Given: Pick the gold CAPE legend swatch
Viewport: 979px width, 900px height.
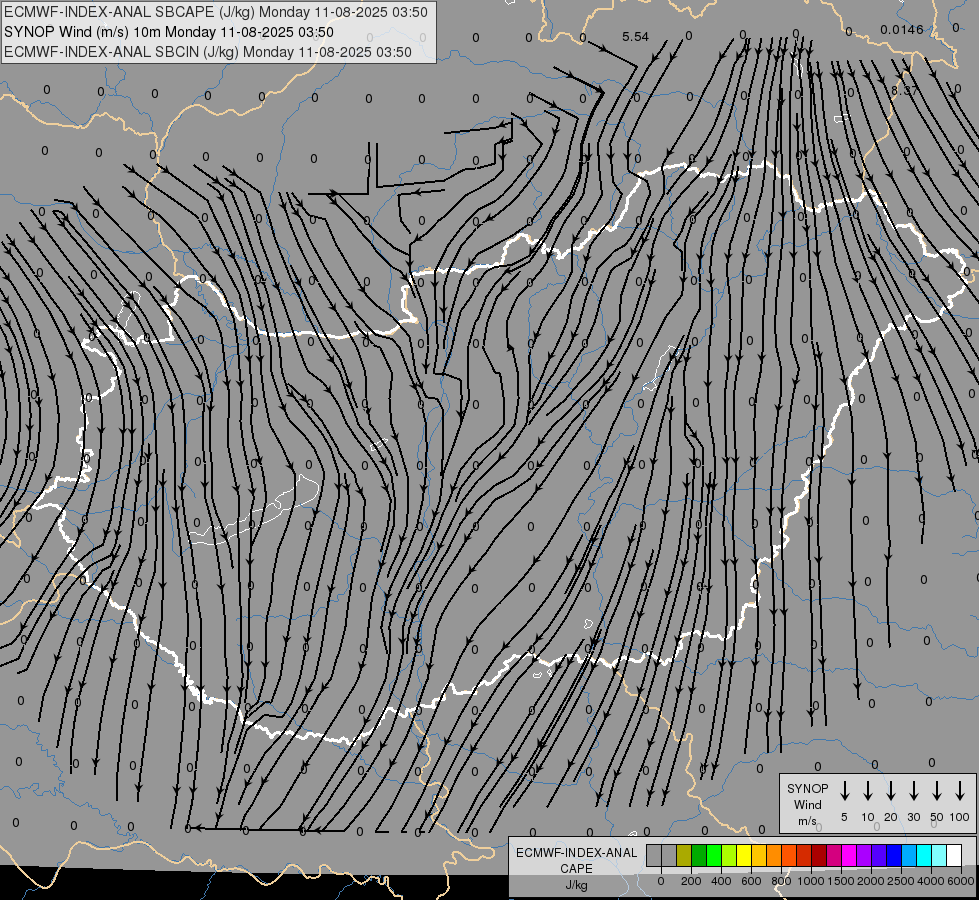Looking at the screenshot, I should pyautogui.click(x=759, y=855).
